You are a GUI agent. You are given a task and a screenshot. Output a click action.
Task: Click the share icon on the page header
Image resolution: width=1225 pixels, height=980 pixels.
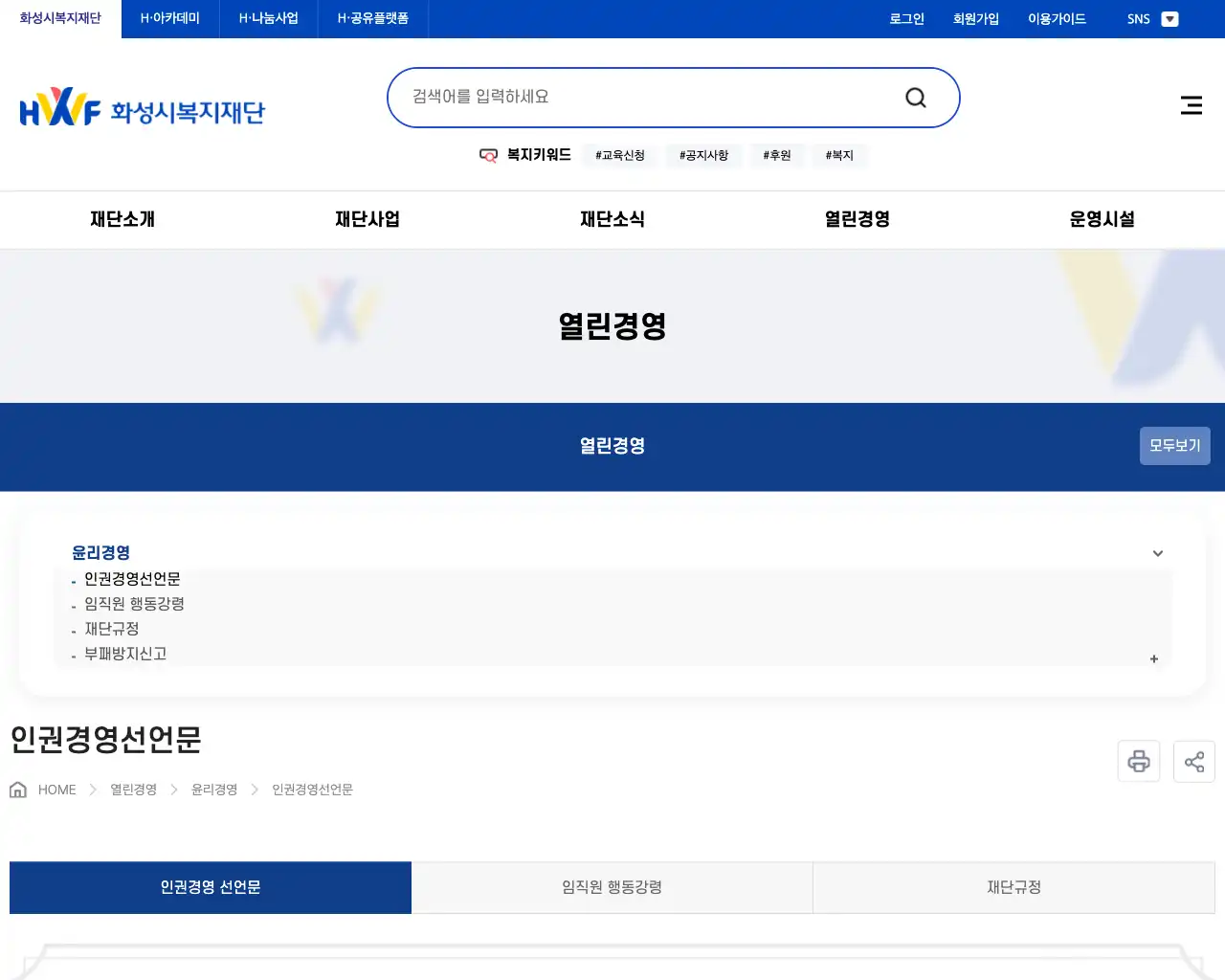tap(1193, 761)
